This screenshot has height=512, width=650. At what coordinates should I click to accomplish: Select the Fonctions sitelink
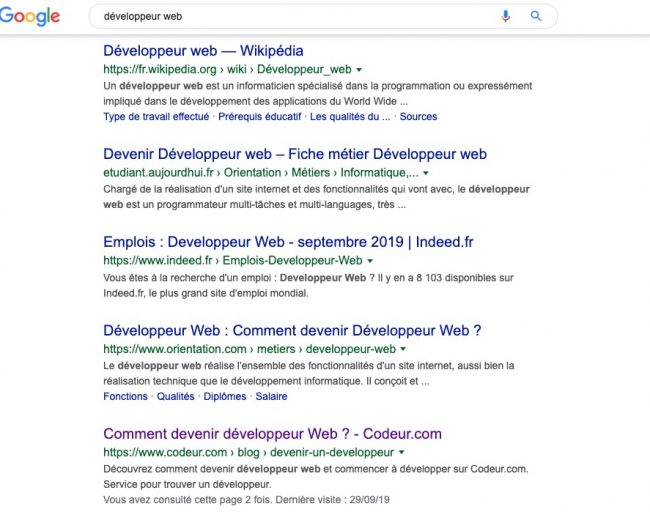pyautogui.click(x=125, y=396)
